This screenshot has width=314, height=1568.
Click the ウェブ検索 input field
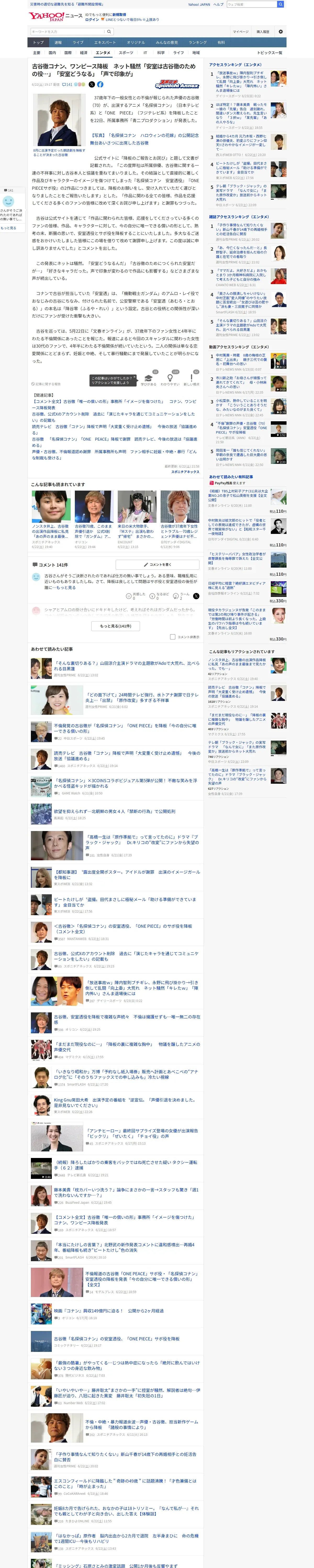click(251, 4)
